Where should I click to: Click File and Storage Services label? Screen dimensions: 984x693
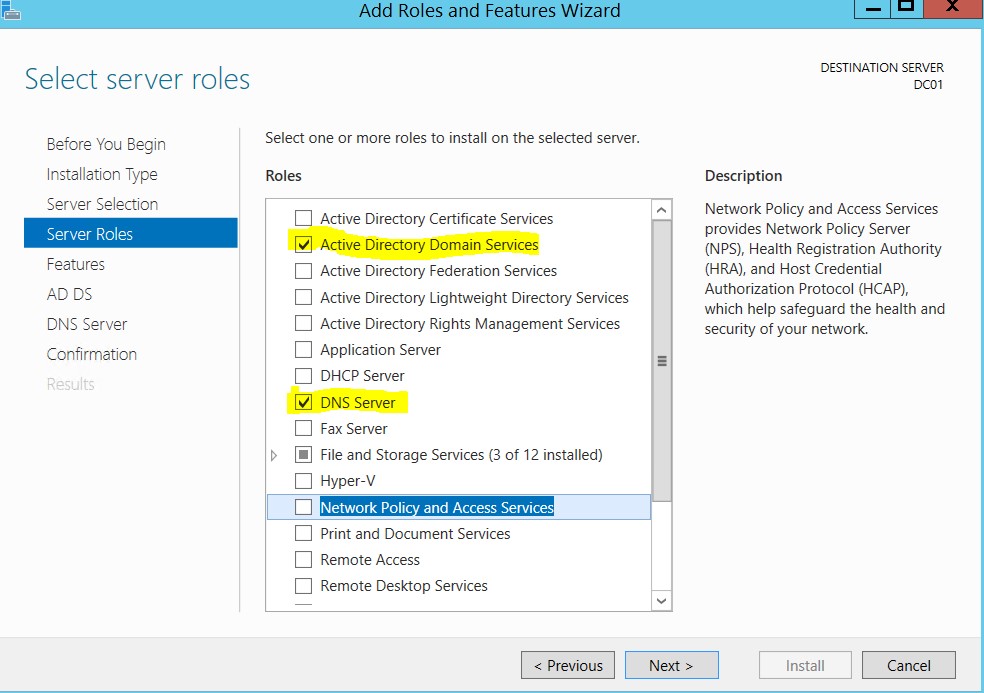point(461,454)
